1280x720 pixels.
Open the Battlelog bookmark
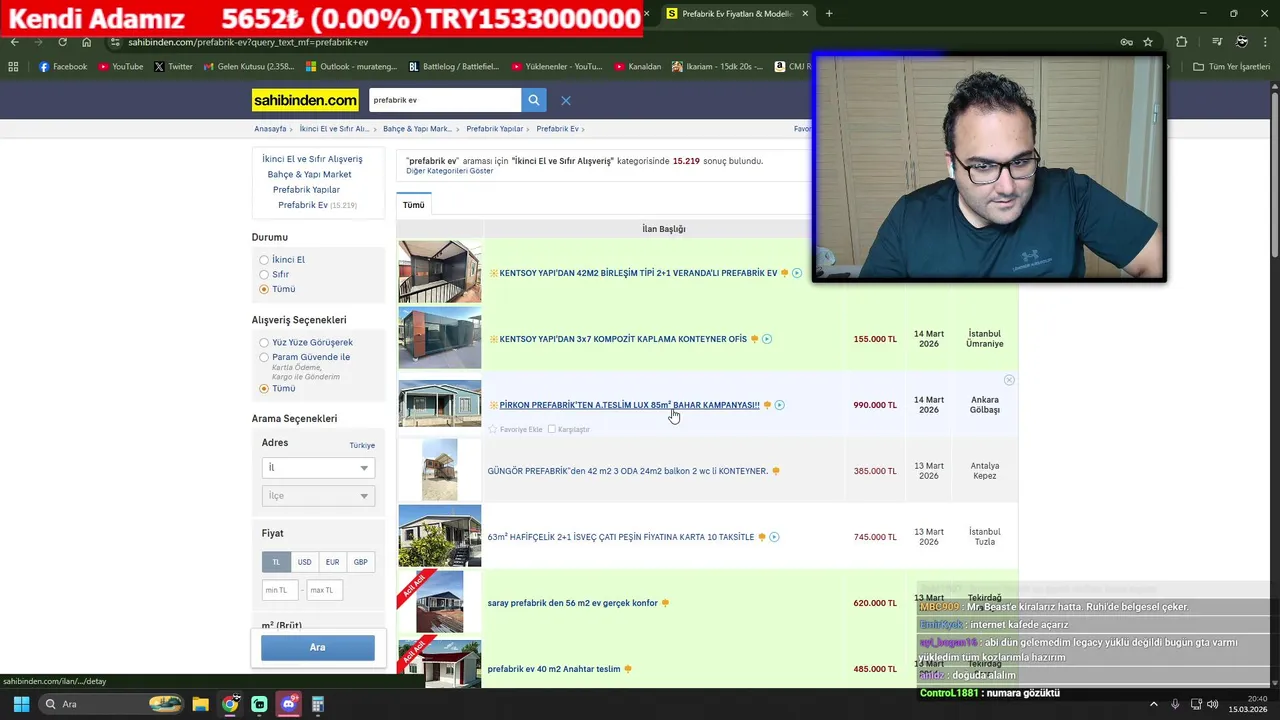(454, 67)
